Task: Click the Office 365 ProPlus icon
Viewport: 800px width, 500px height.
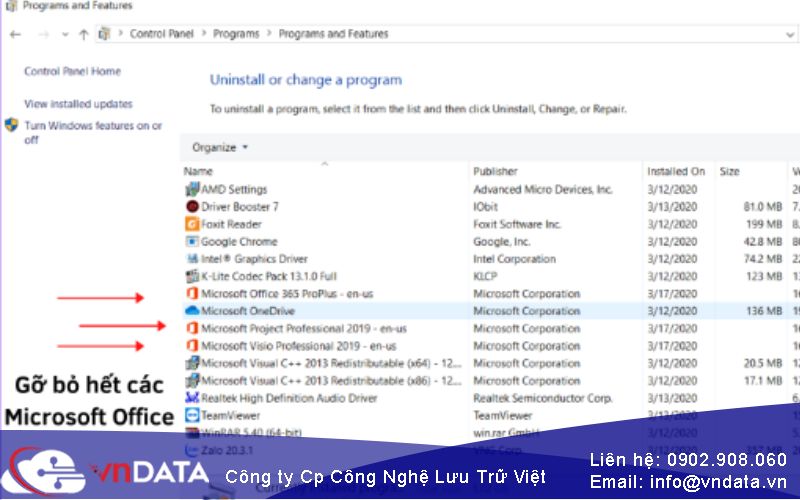Action: click(192, 293)
